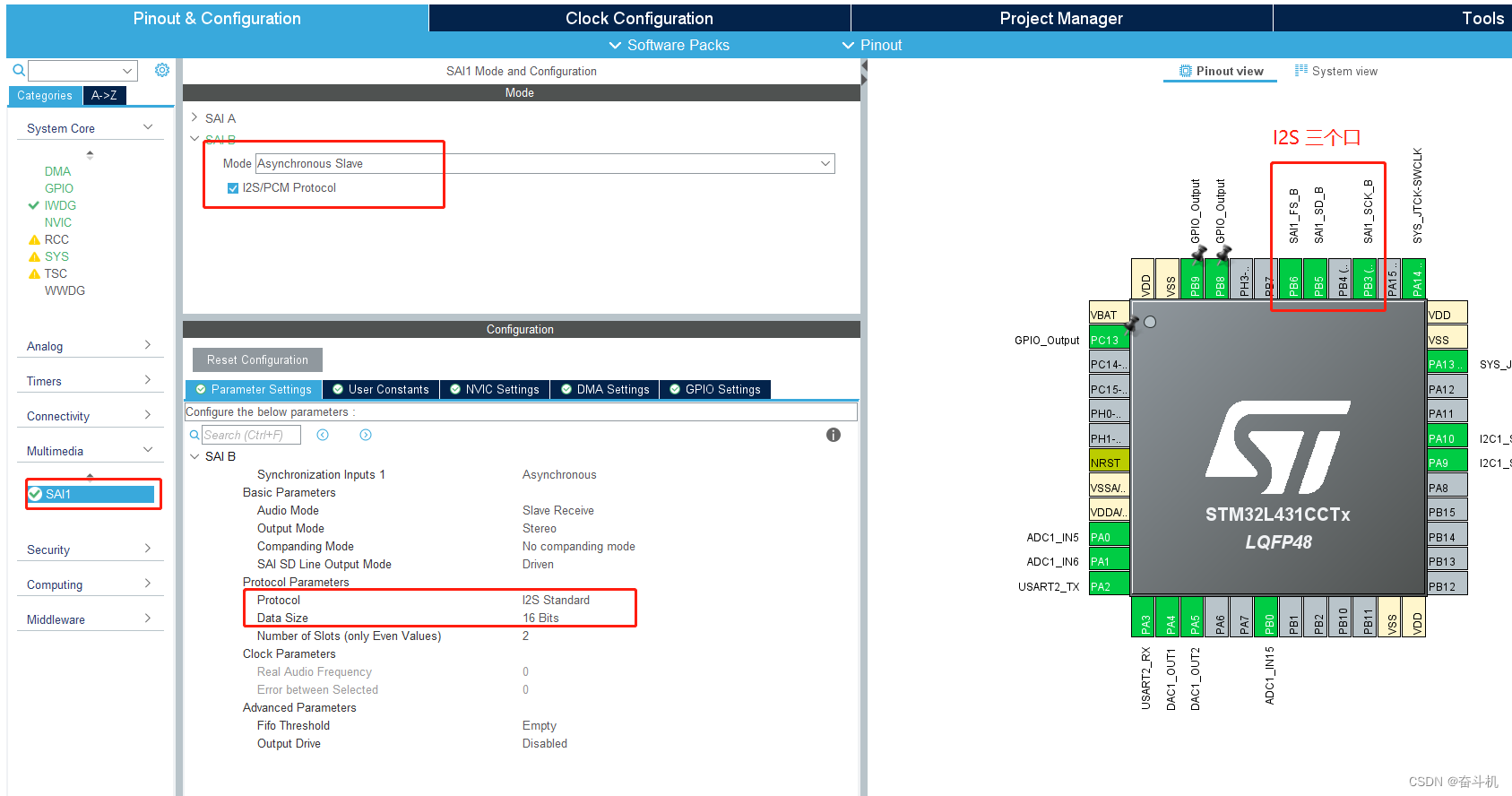Toggle the I2S/PCM Protocol checkbox

(x=233, y=188)
